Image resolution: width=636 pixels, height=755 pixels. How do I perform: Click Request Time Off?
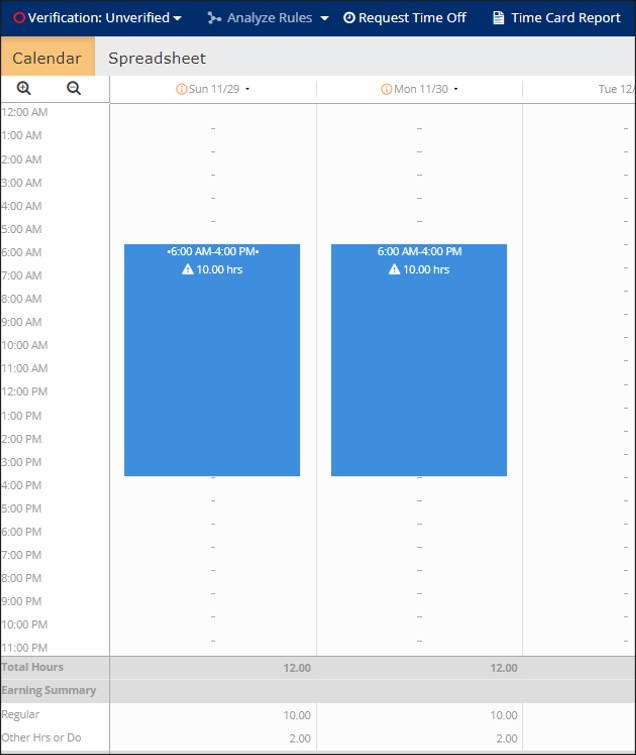pyautogui.click(x=405, y=18)
